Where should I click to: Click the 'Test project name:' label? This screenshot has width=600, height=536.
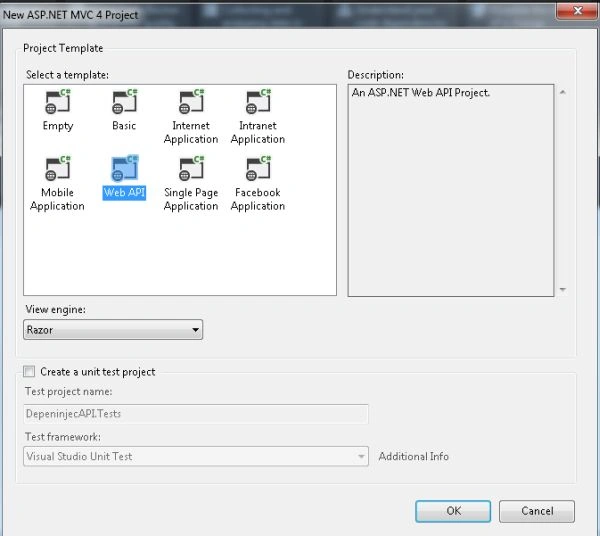coord(68,391)
